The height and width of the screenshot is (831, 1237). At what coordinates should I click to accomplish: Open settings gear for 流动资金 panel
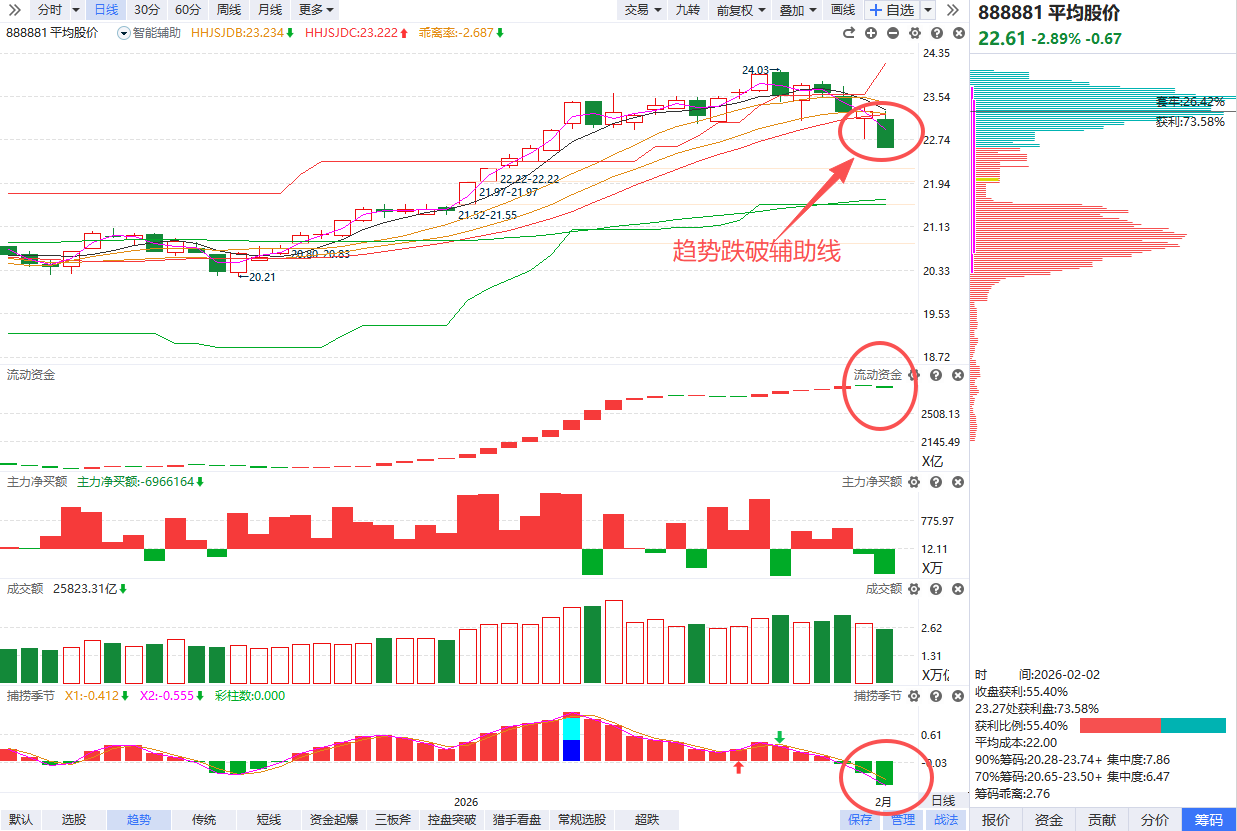[914, 375]
